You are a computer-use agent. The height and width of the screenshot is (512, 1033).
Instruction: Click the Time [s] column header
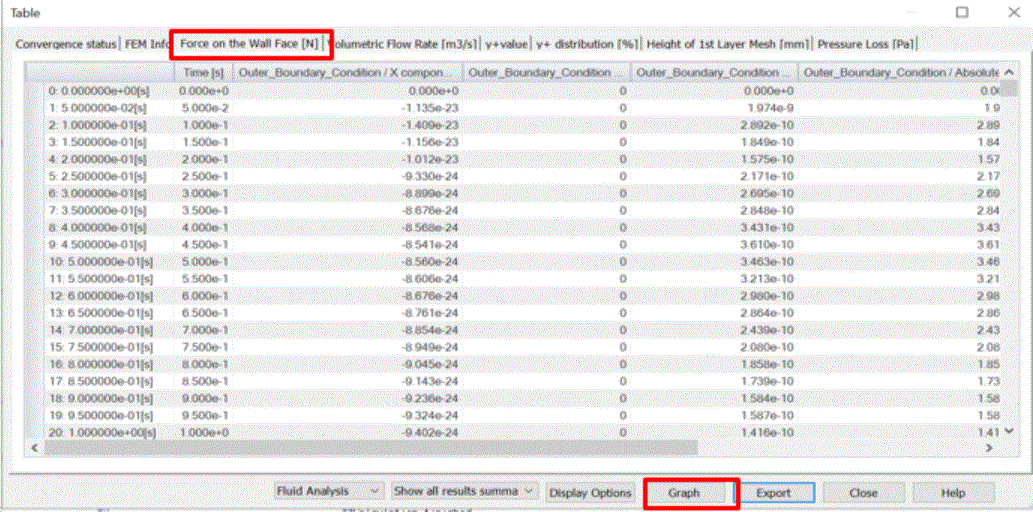click(x=204, y=73)
